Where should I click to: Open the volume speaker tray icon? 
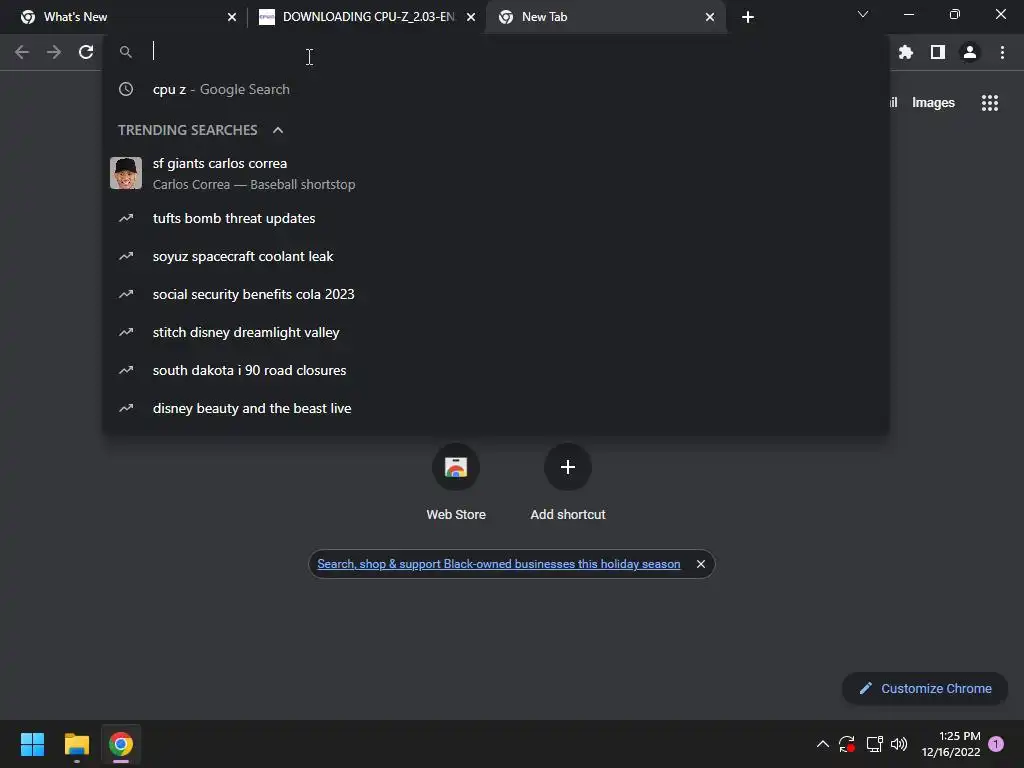pyautogui.click(x=899, y=744)
